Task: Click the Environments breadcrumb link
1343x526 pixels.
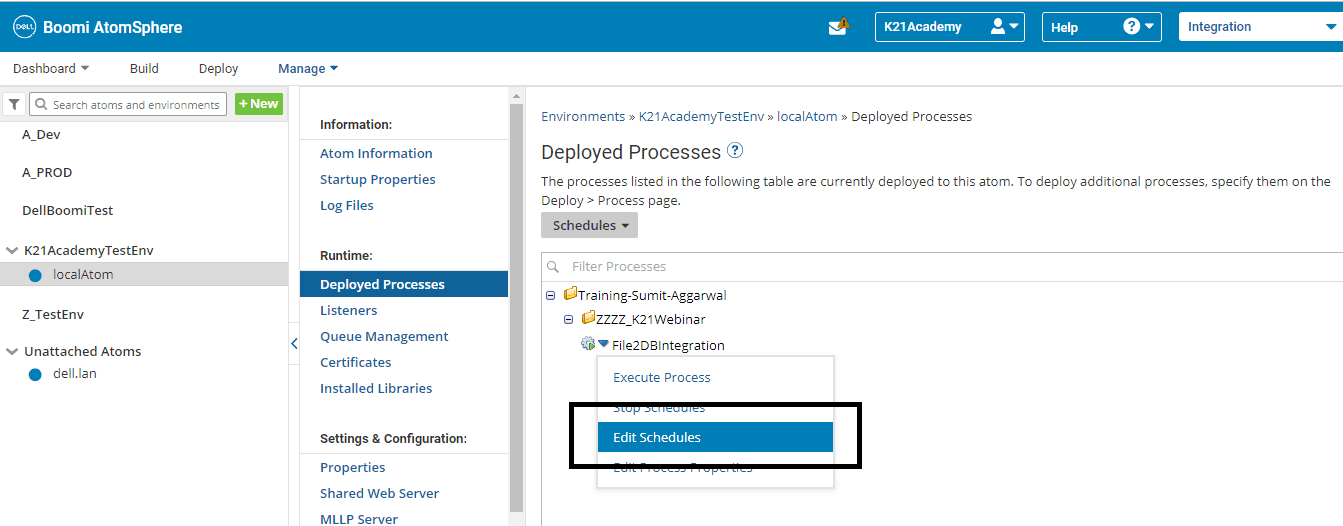Action: click(x=583, y=116)
